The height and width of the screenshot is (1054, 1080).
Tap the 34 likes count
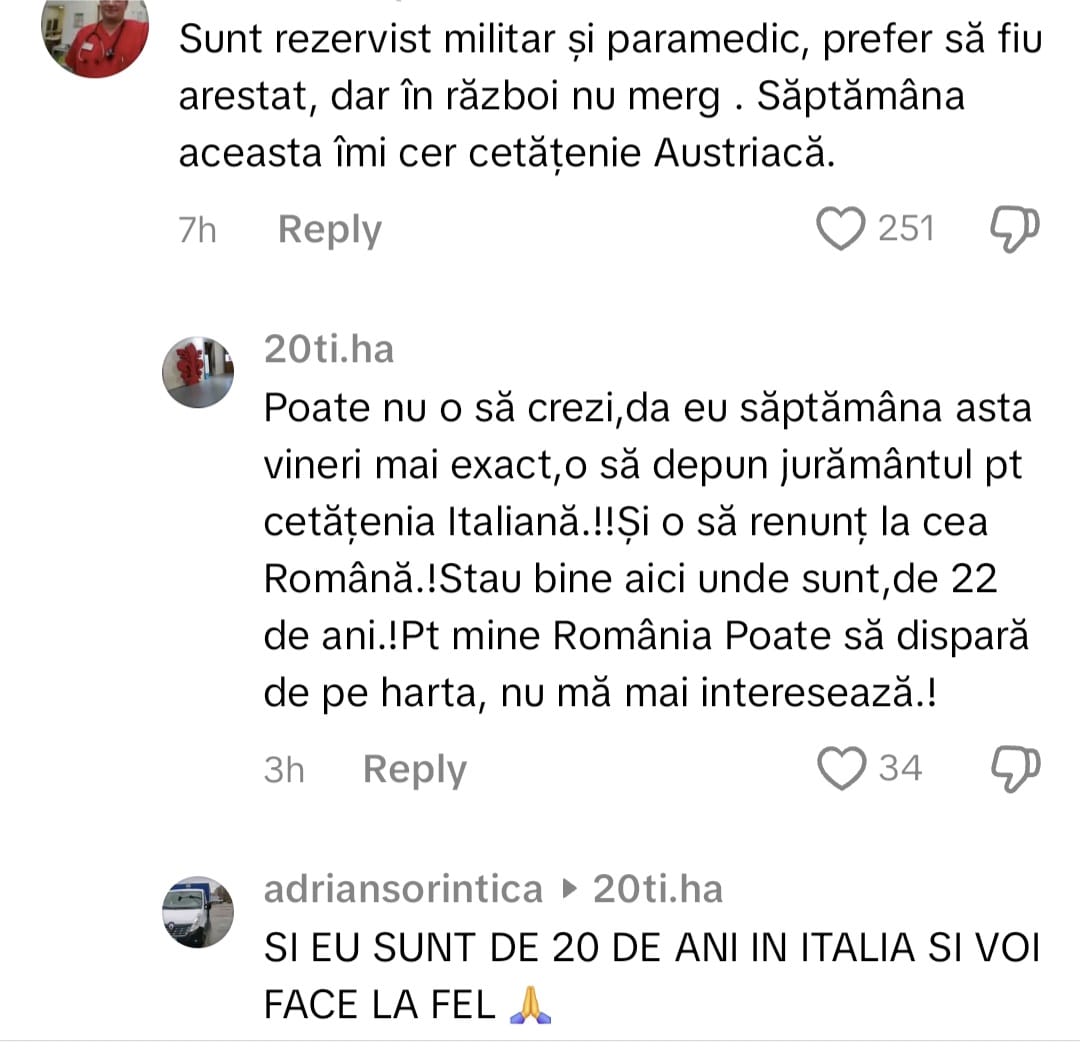click(x=900, y=769)
